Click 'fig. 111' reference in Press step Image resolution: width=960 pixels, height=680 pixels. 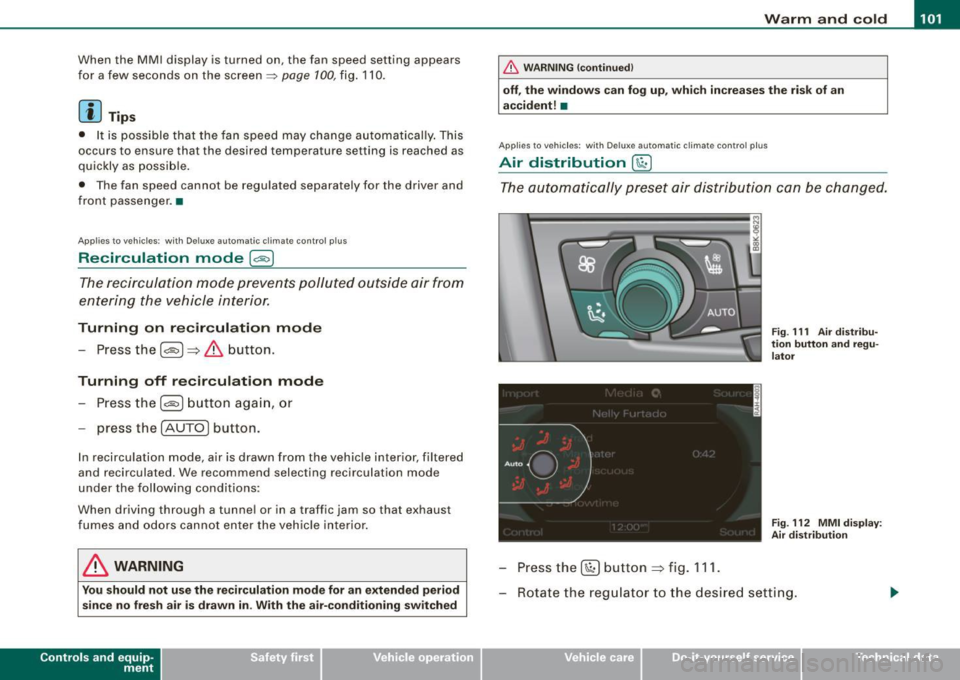pos(694,568)
